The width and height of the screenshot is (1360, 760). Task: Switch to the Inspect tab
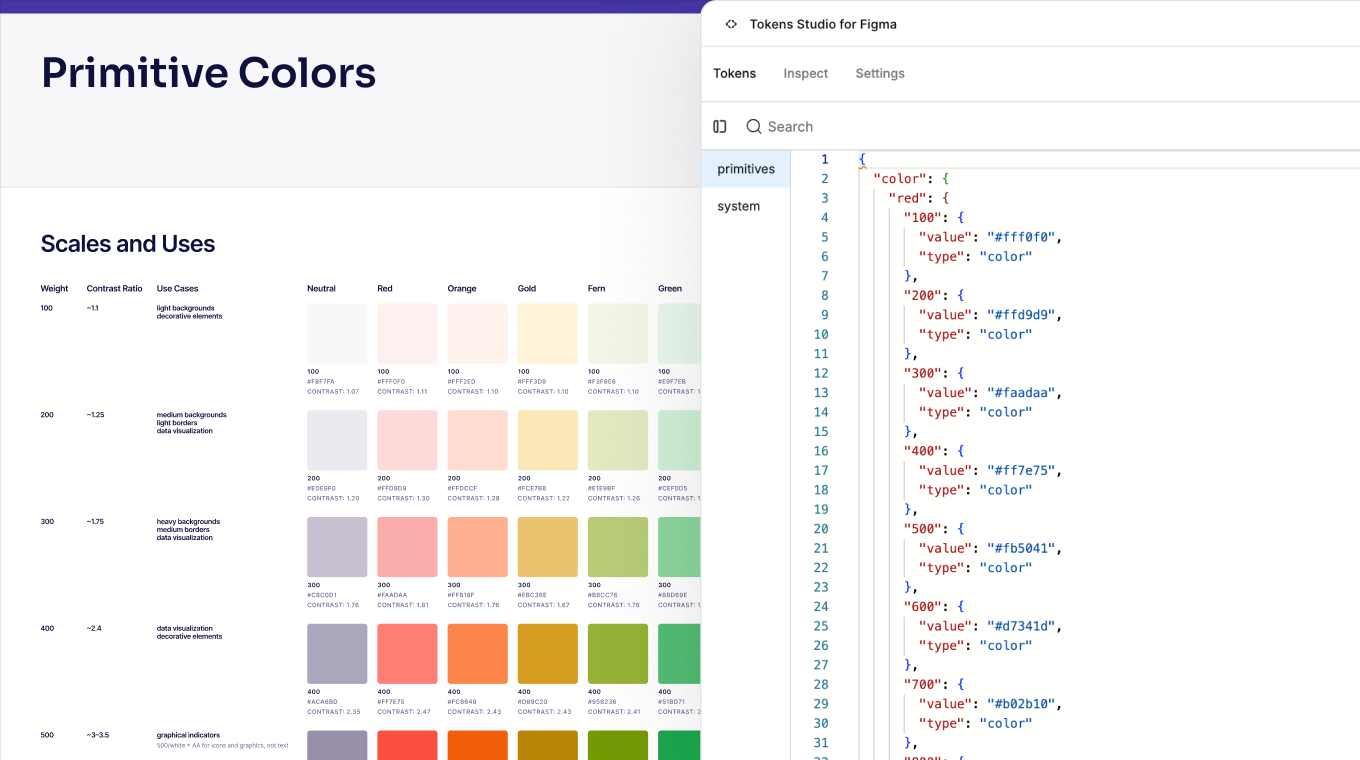[805, 73]
